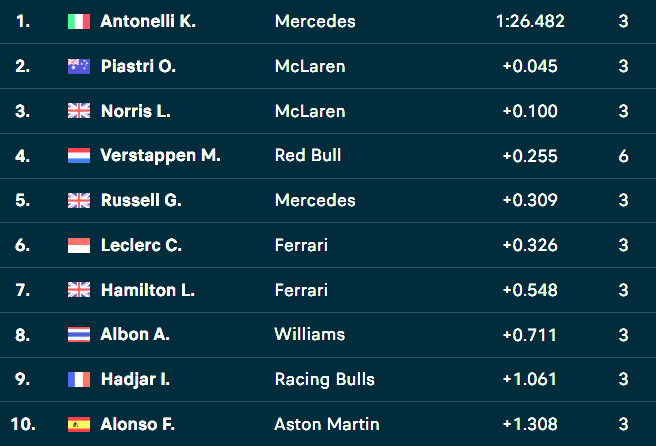Click the Spanish flag beside Alonso F.
The image size is (656, 446).
tap(79, 424)
